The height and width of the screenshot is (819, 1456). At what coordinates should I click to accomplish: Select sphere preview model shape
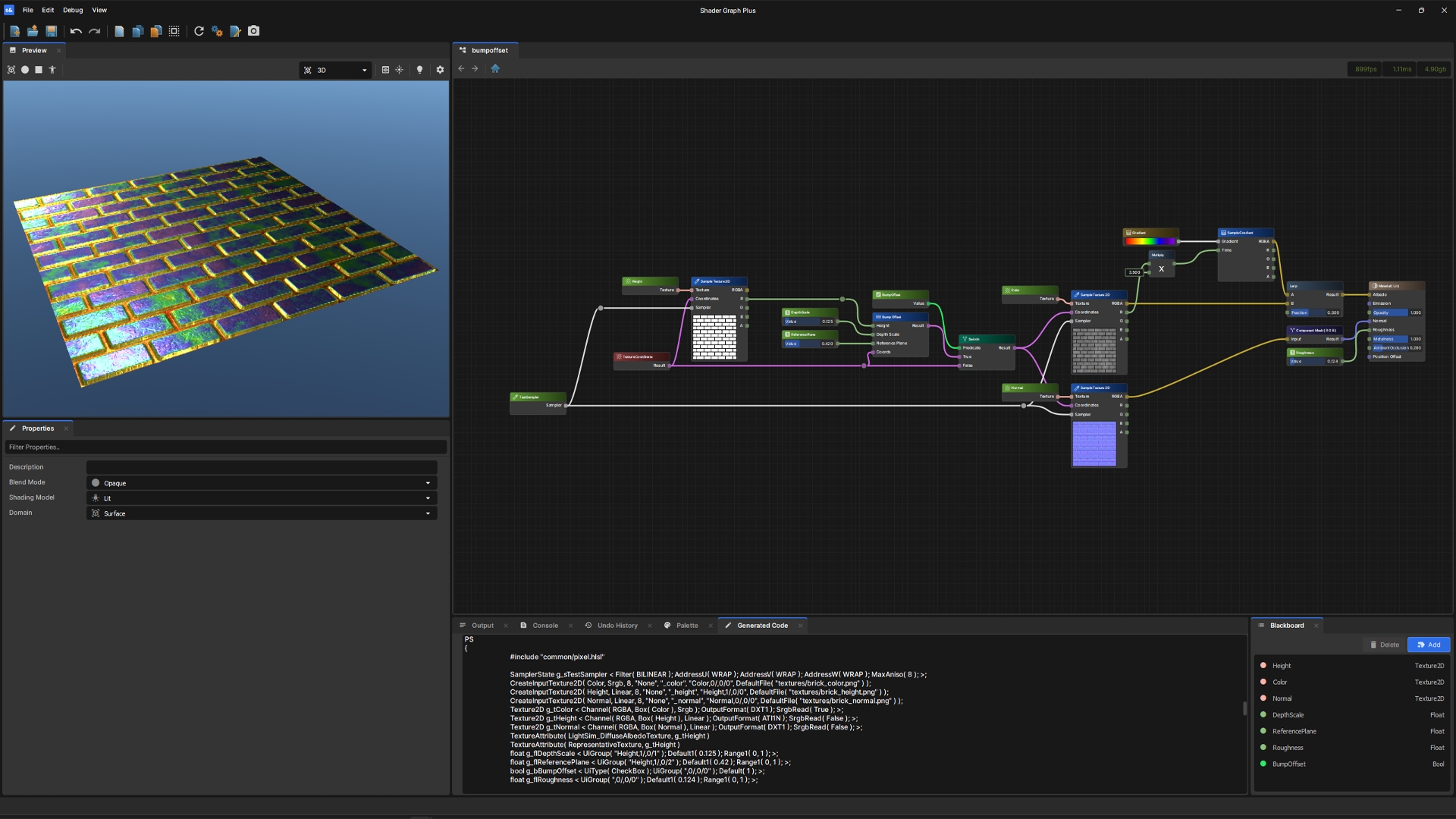(25, 70)
